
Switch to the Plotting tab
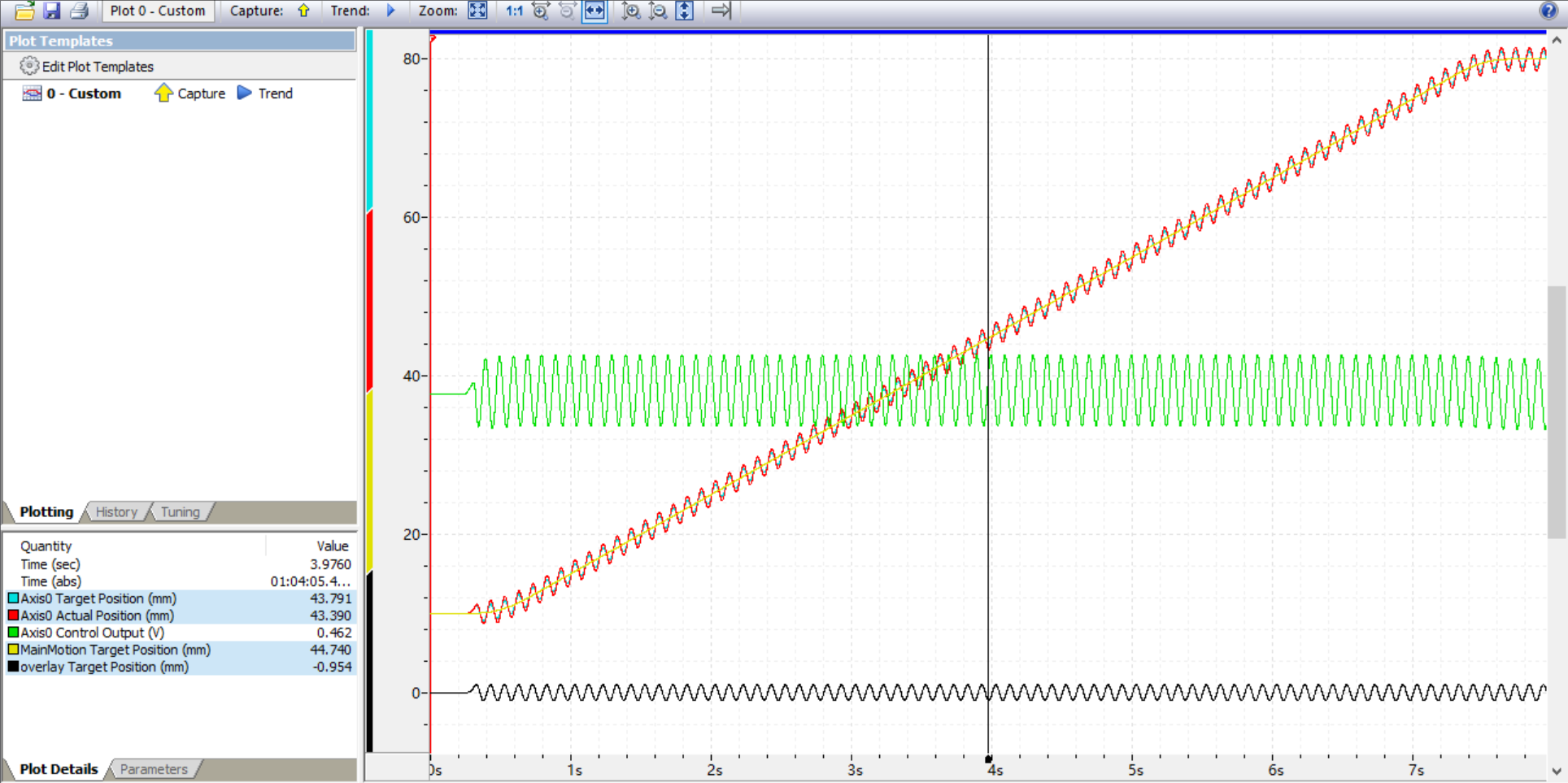click(x=46, y=511)
